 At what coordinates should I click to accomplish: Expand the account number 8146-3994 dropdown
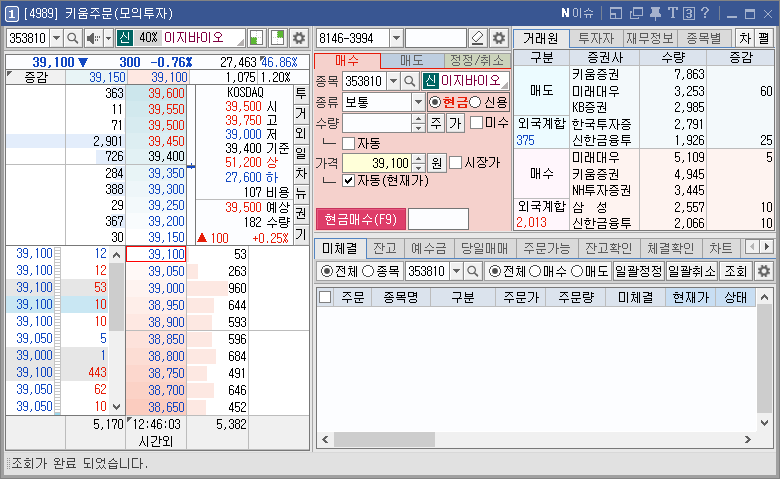click(396, 38)
